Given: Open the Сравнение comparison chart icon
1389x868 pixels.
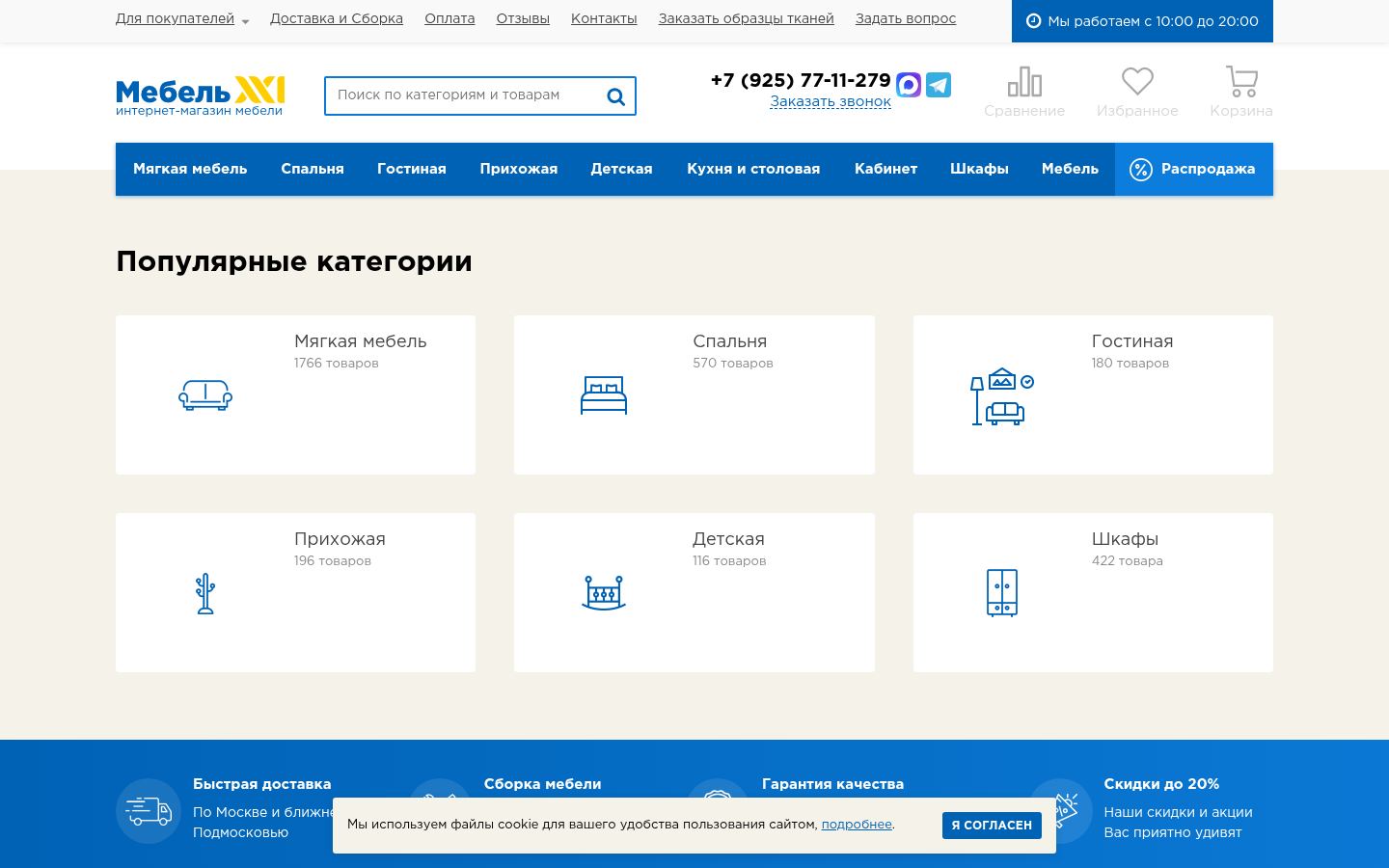Looking at the screenshot, I should coord(1024,82).
